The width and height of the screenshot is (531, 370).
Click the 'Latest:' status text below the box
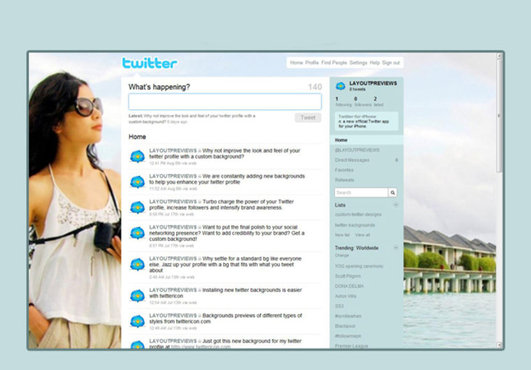click(192, 118)
